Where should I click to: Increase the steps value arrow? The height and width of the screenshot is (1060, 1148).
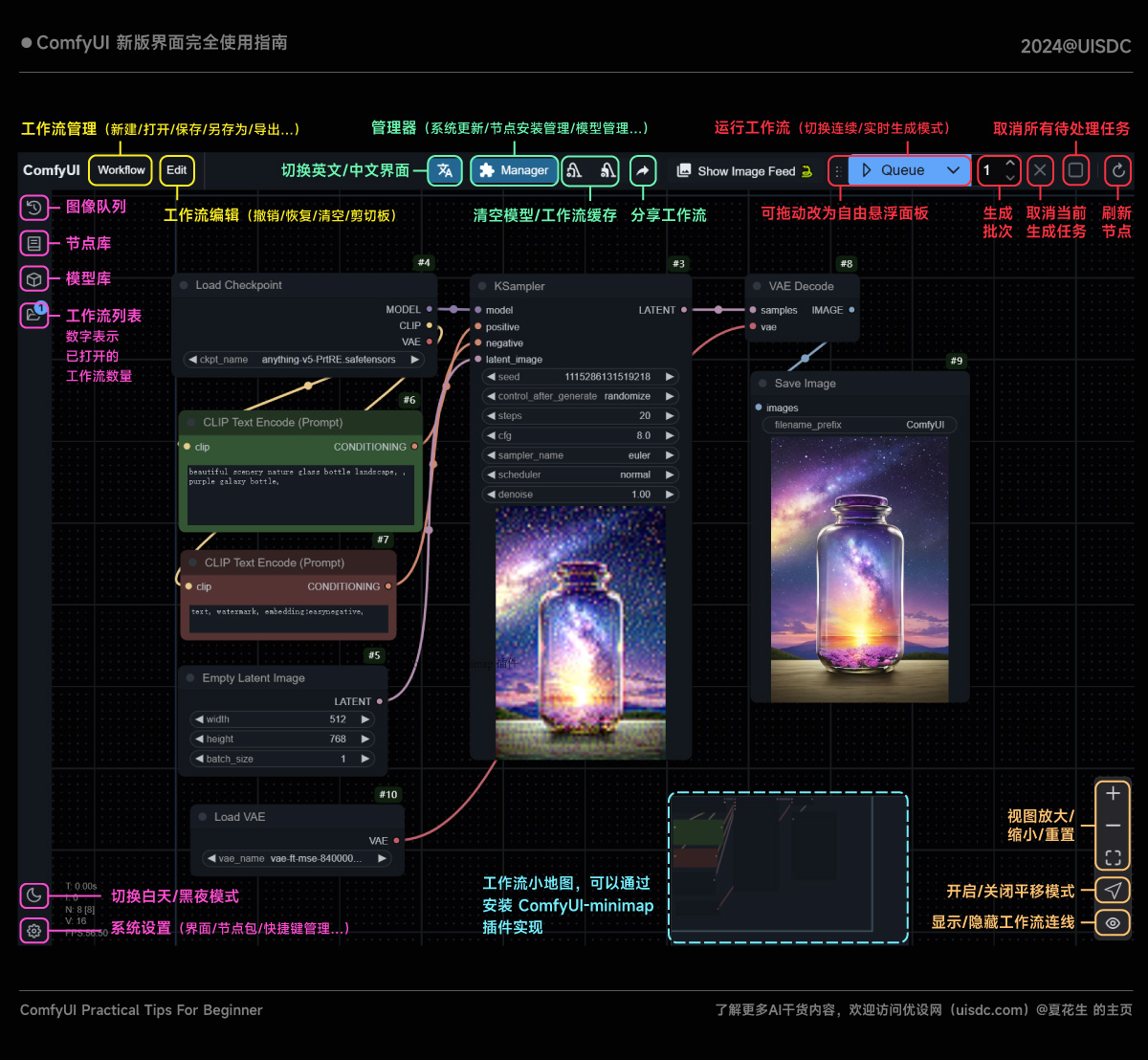coord(670,416)
